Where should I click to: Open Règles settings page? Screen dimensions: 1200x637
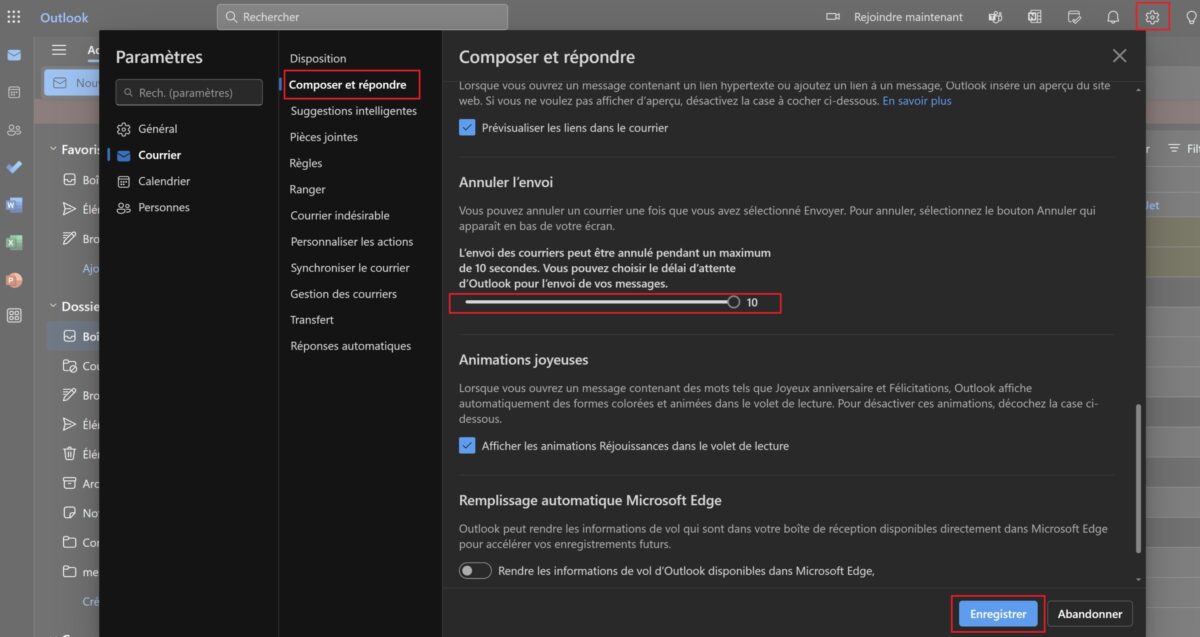tap(306, 163)
